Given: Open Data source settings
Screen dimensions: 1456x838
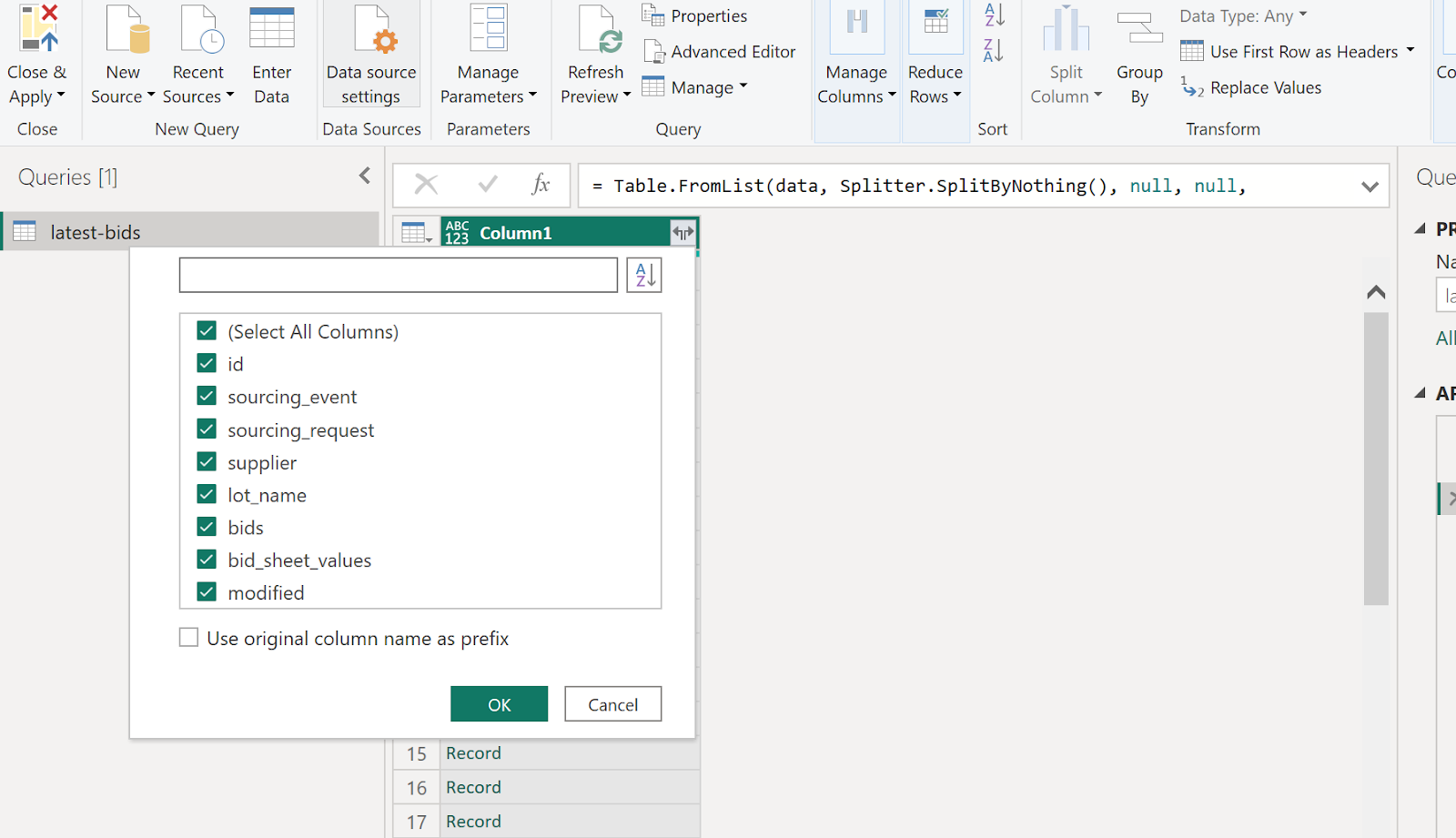Looking at the screenshot, I should coord(371,55).
